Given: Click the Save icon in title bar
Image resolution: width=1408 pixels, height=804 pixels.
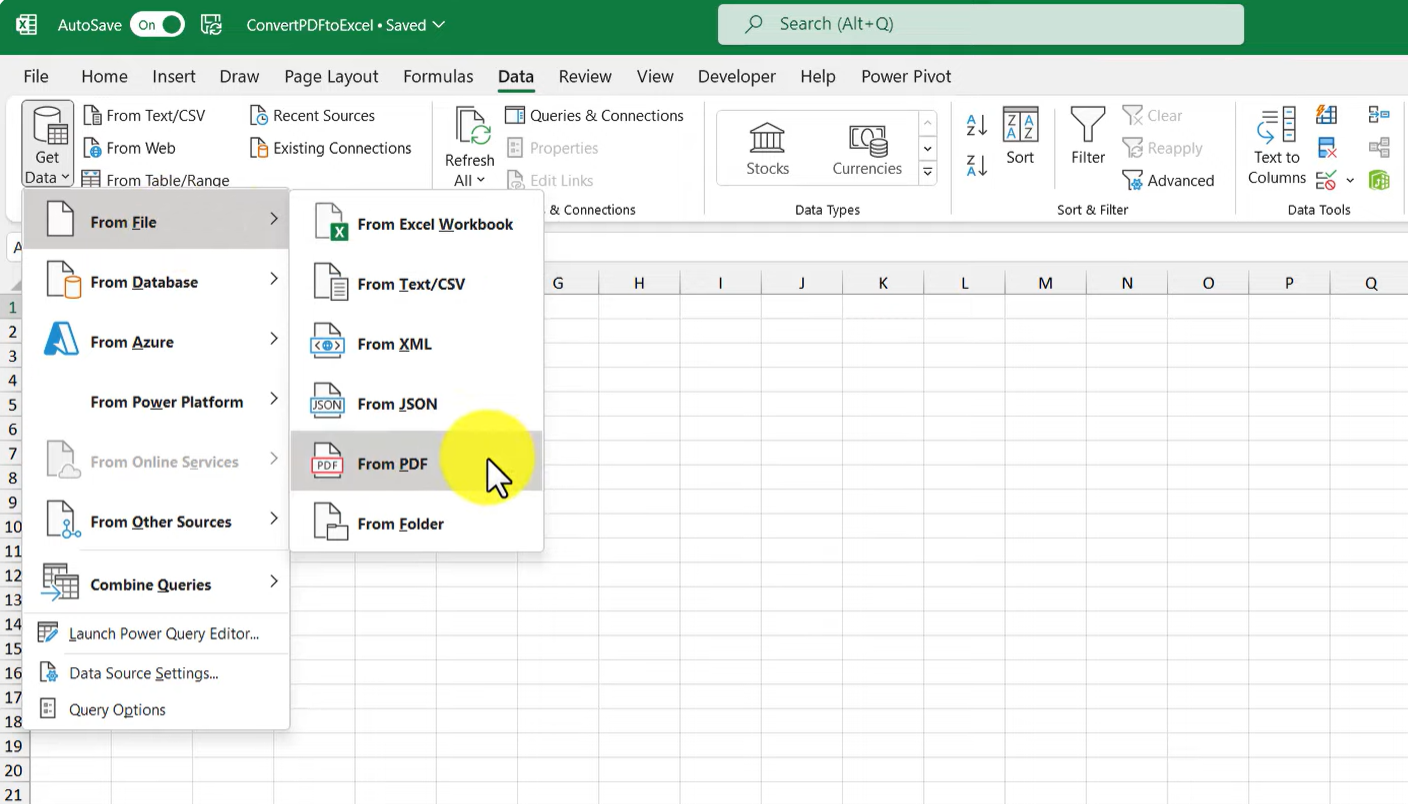Looking at the screenshot, I should pos(211,25).
